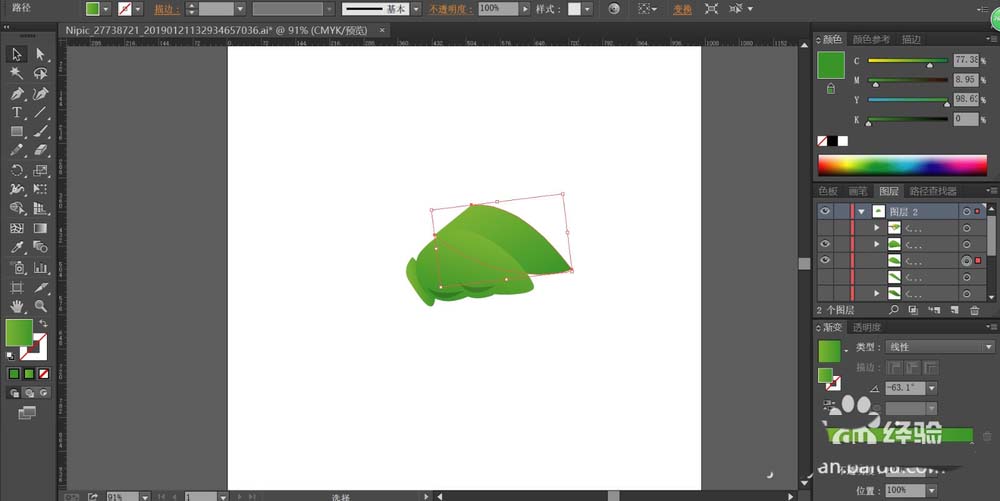
Task: Show the fourth hidden sublayer
Action: (825, 277)
